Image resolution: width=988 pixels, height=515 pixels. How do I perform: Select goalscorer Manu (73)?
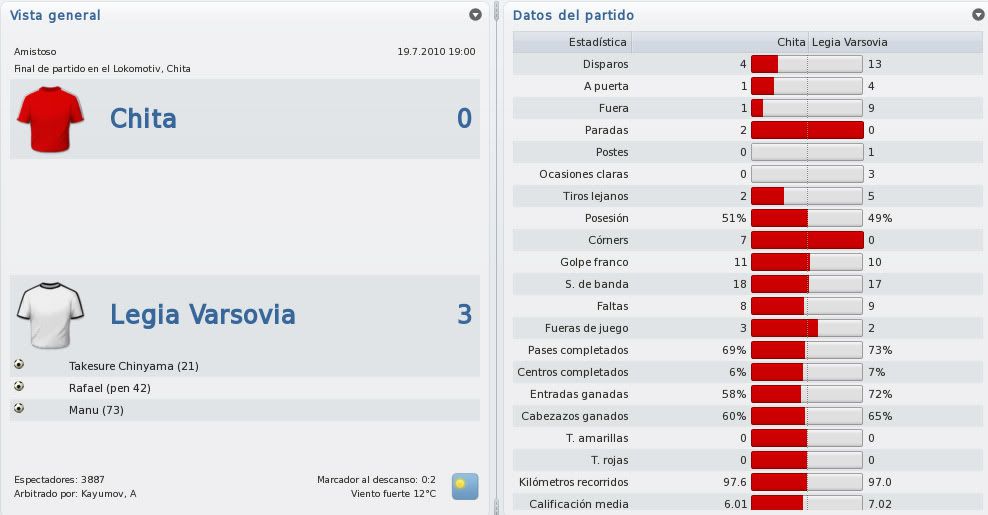[96, 410]
